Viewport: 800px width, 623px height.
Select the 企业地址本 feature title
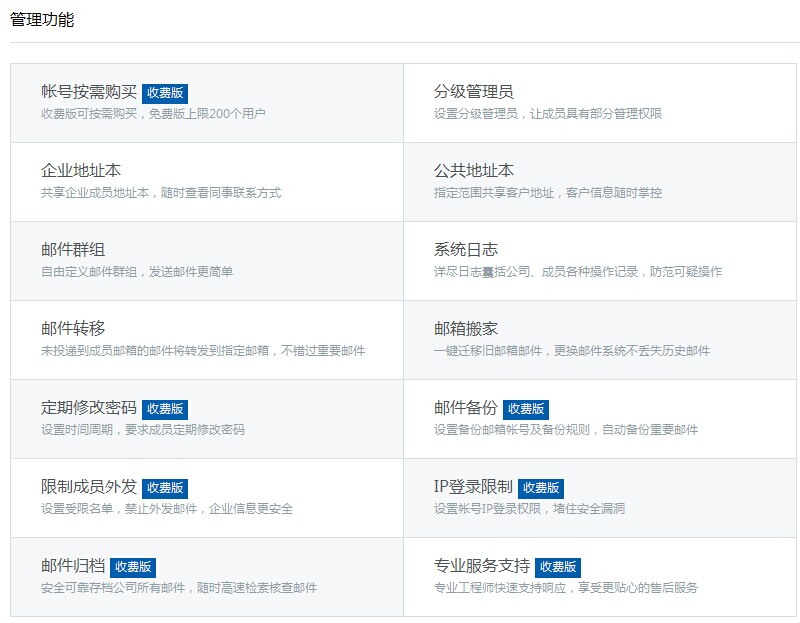coord(81,171)
